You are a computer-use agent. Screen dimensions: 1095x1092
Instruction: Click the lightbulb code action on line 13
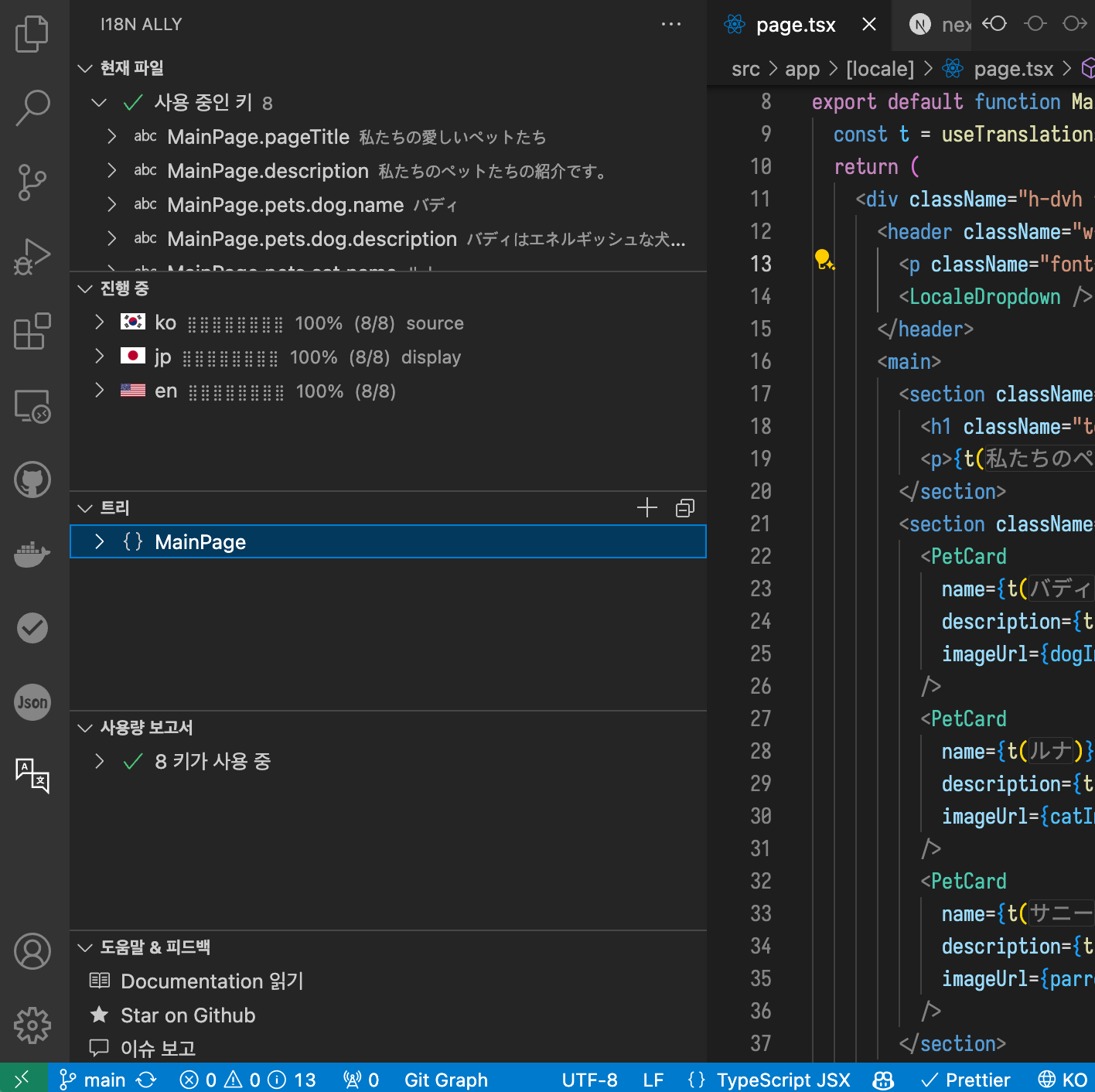click(824, 260)
